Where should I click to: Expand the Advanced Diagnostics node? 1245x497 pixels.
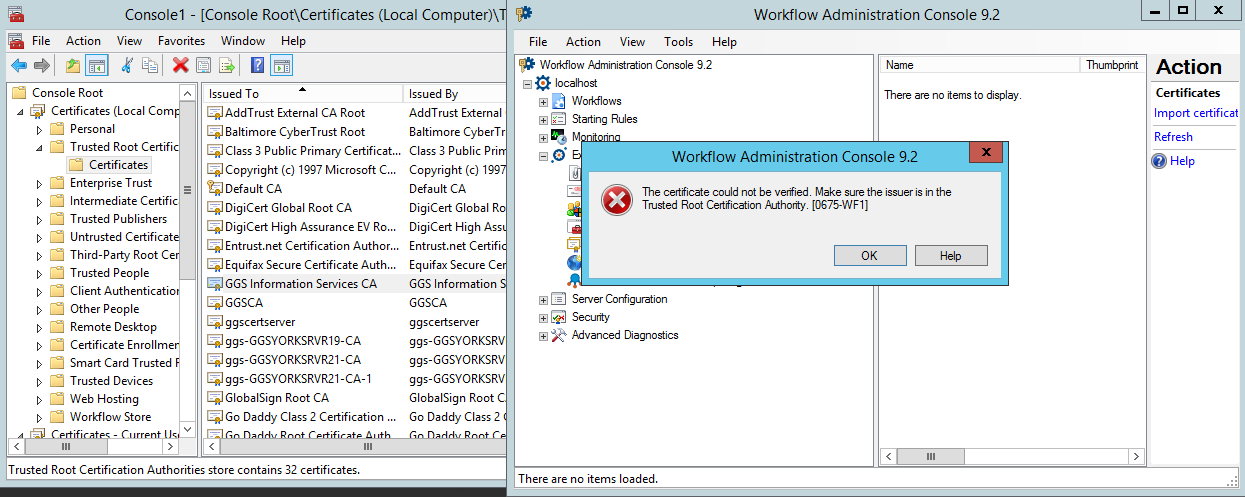[x=543, y=336]
